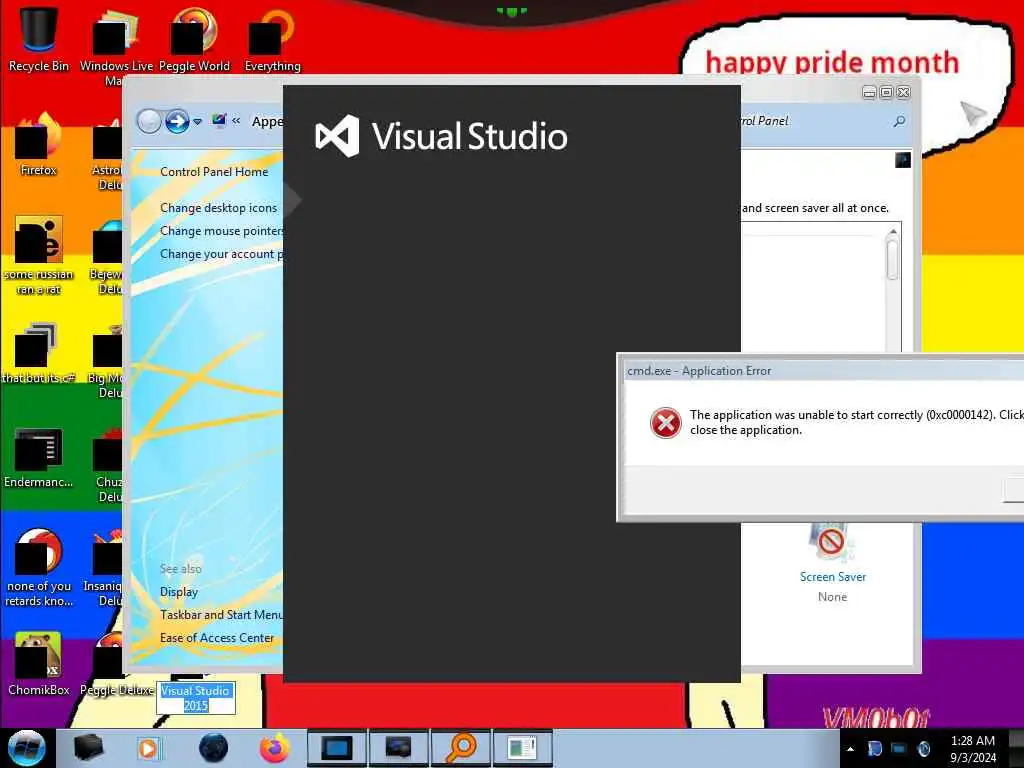The image size is (1024, 768).
Task: Launch the Everything search desktop shortcut
Action: 272,39
